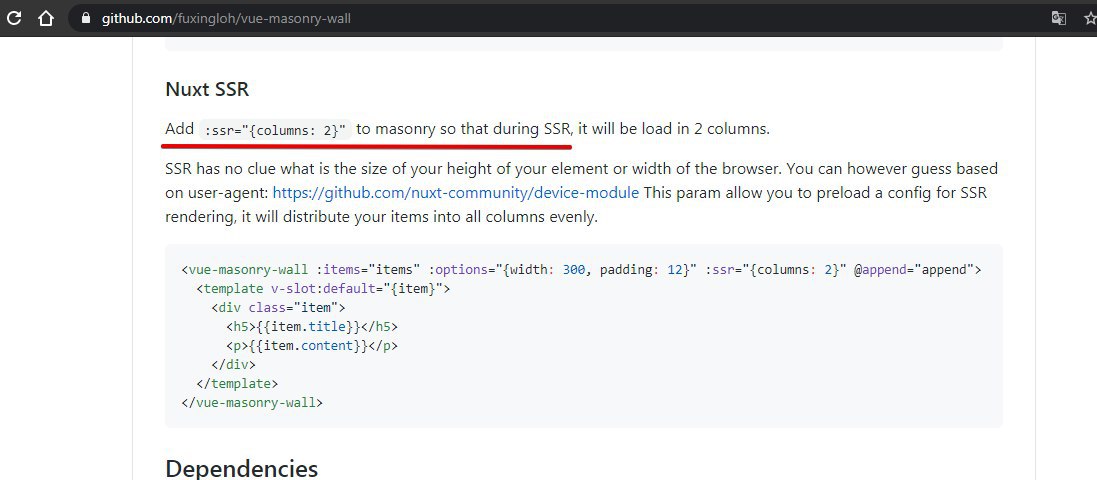Click closing </vue-masonry-wall> code line
This screenshot has height=480, width=1097.
tap(252, 402)
